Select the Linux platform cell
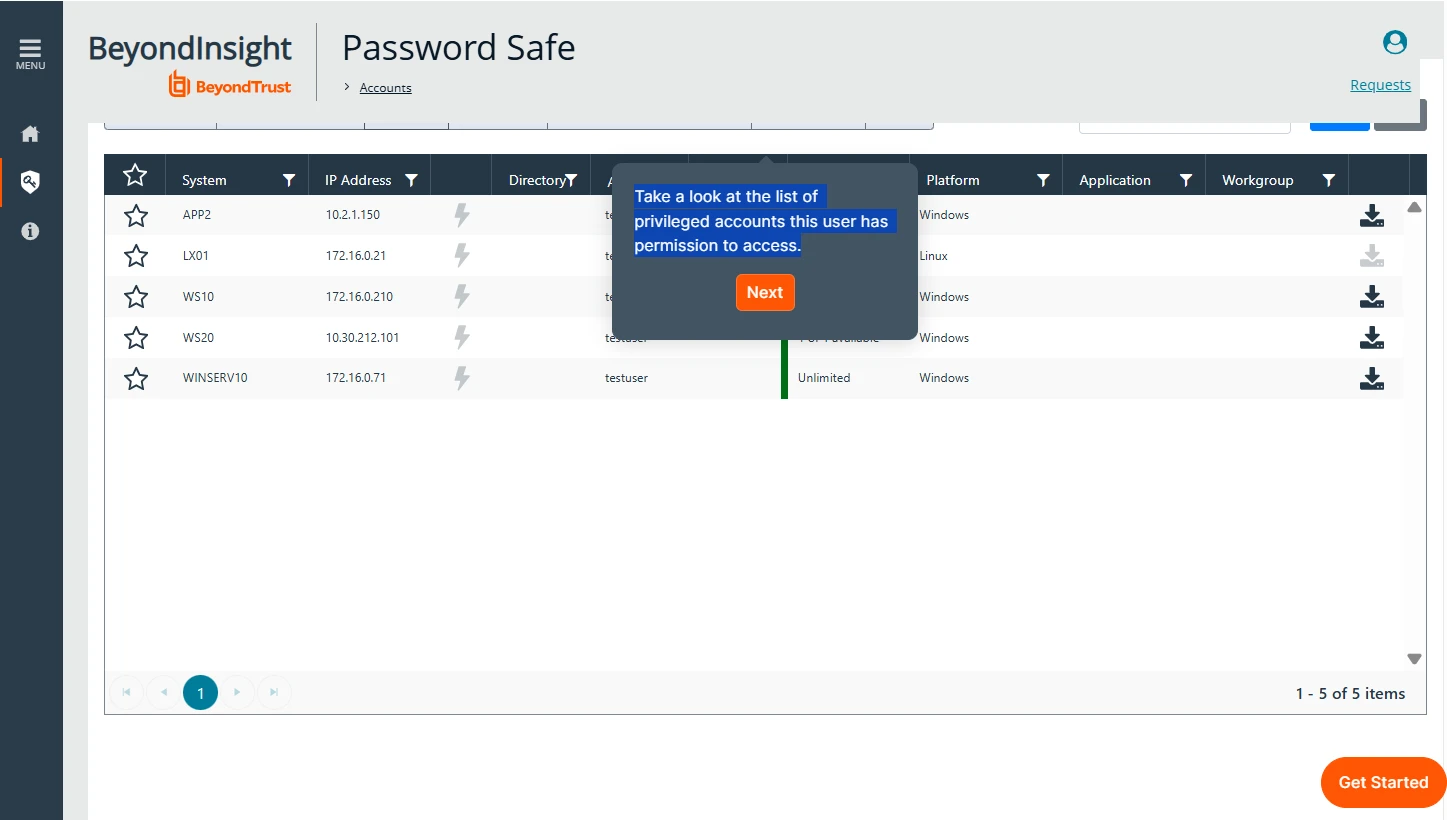This screenshot has height=820, width=1447. (933, 256)
